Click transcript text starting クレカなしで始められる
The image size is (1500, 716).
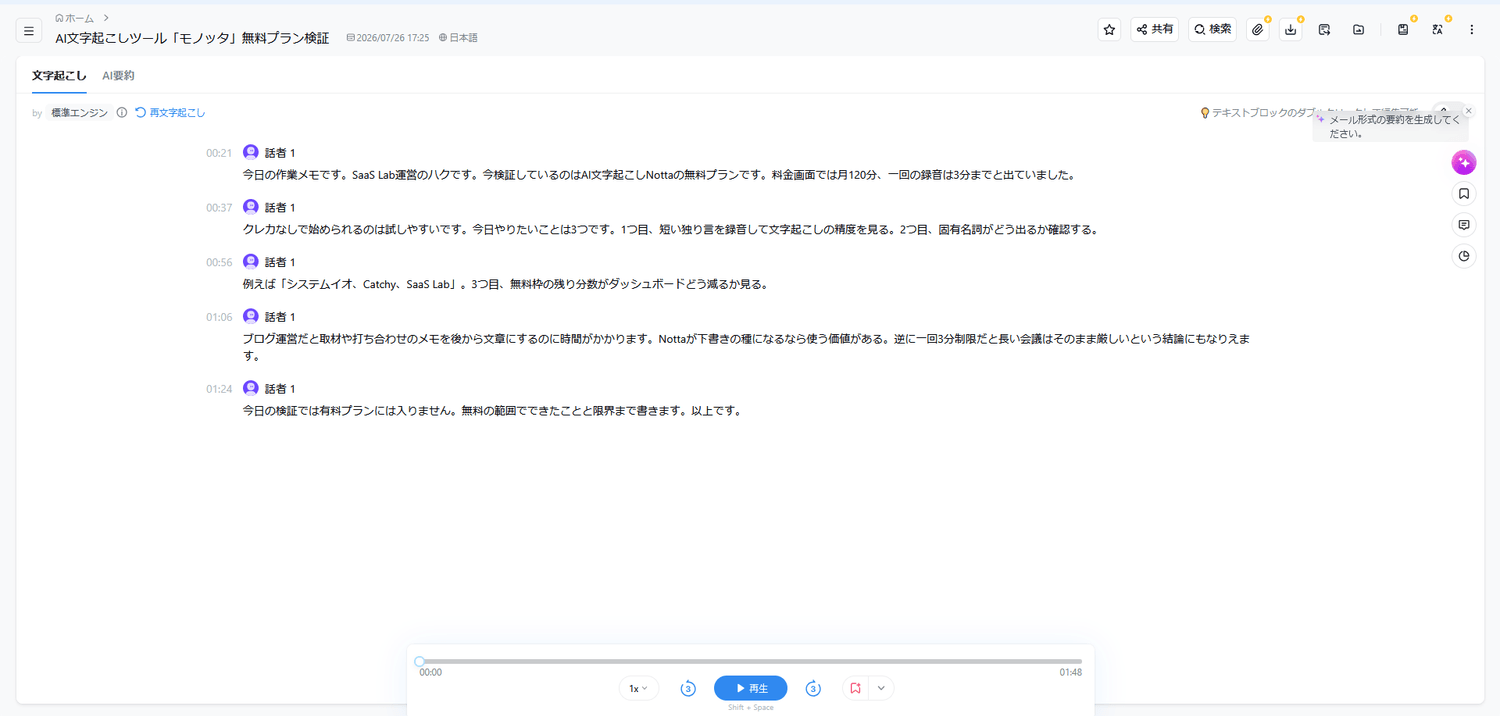tap(671, 229)
